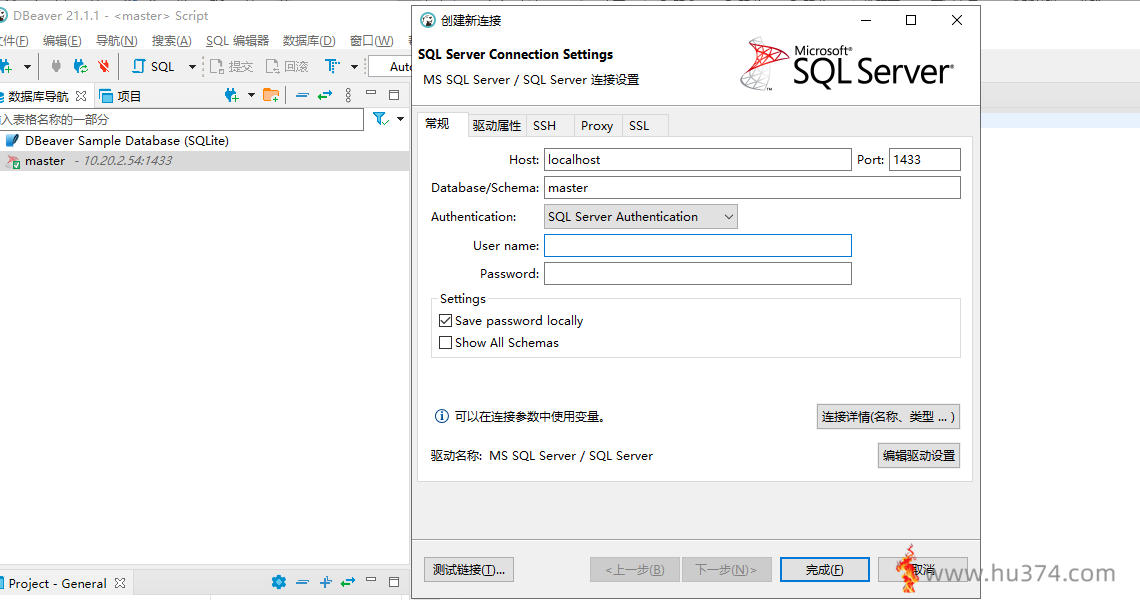
Task: Click the transaction mode icon in toolbar
Action: click(332, 67)
